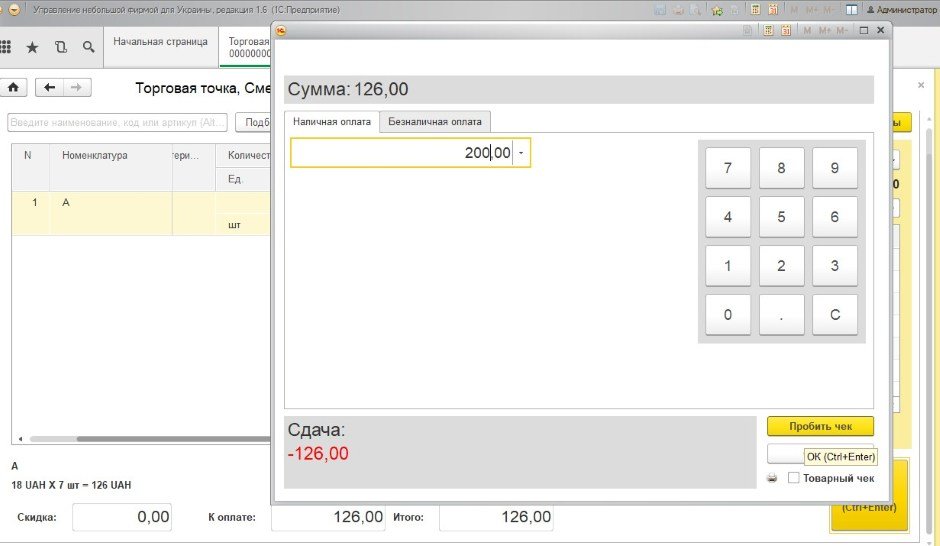Click the back arrow navigation button
Viewport: 940px width, 546px height.
(x=50, y=88)
